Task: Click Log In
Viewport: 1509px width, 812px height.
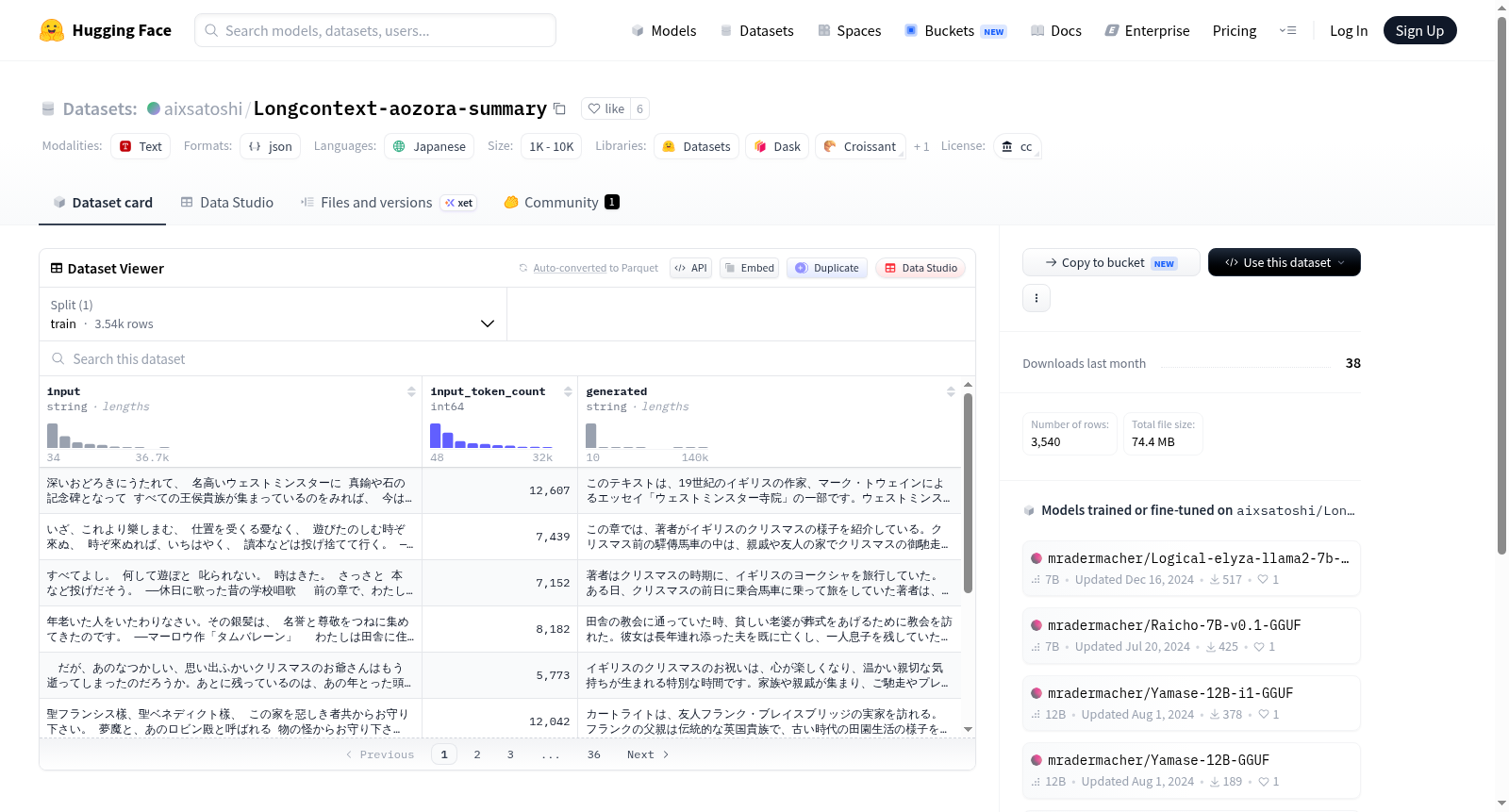Action: [1349, 30]
